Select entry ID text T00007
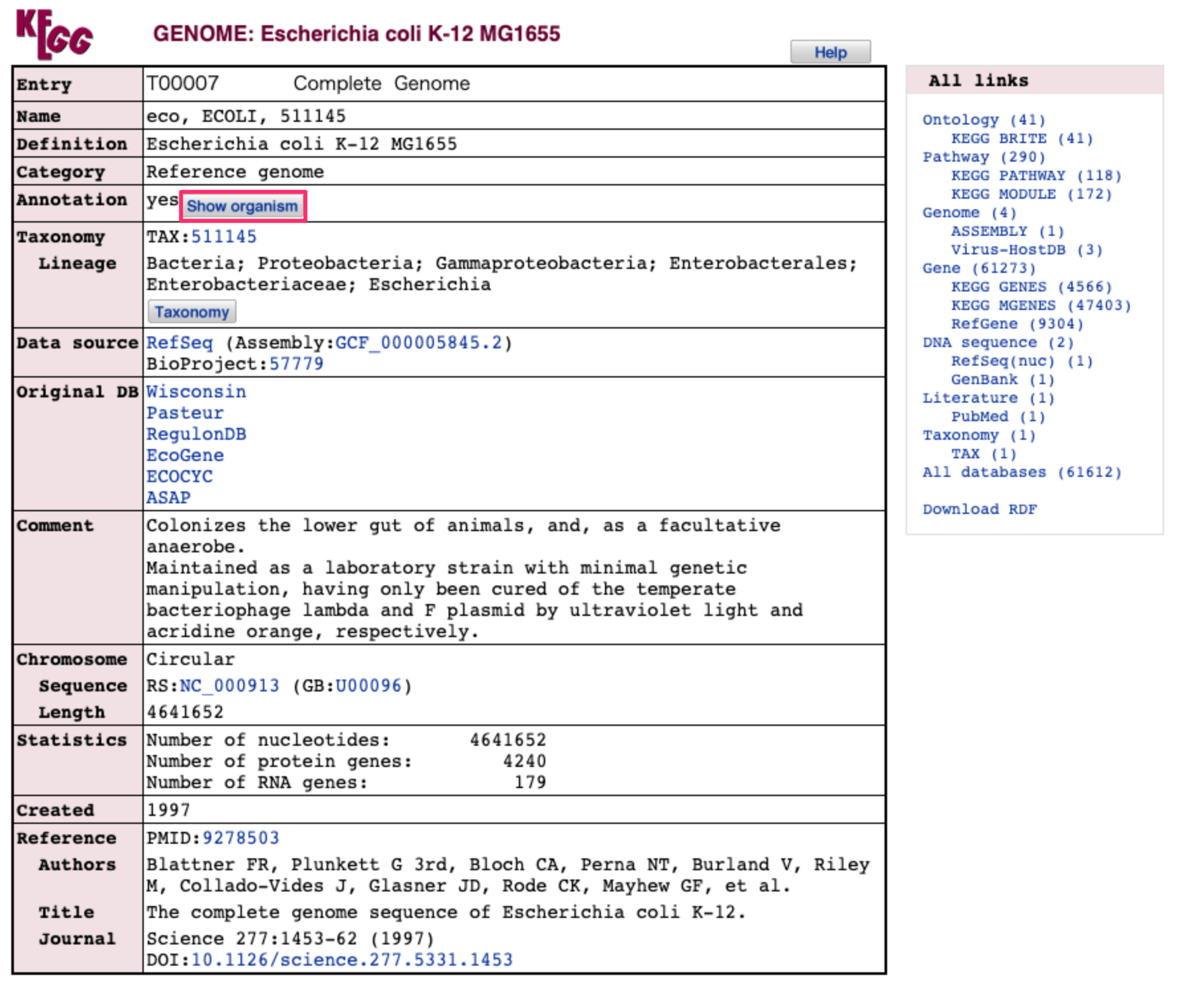 pos(182,83)
